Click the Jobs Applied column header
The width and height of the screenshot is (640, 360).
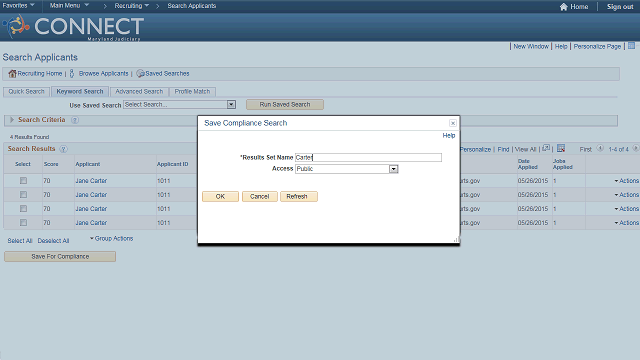click(x=563, y=164)
